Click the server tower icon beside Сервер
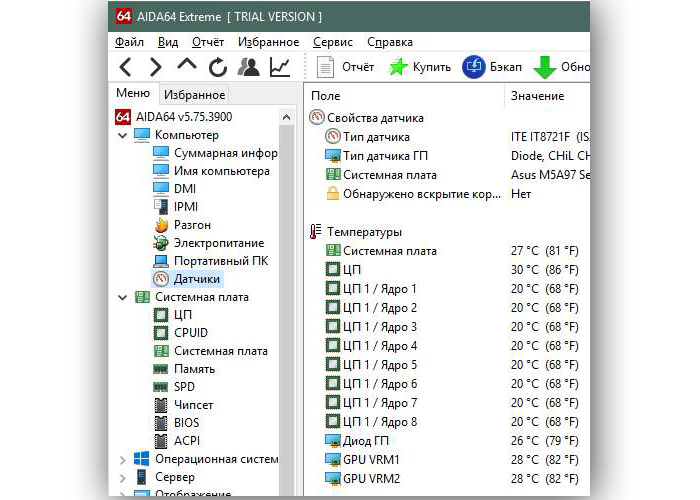700x500 pixels. point(142,477)
